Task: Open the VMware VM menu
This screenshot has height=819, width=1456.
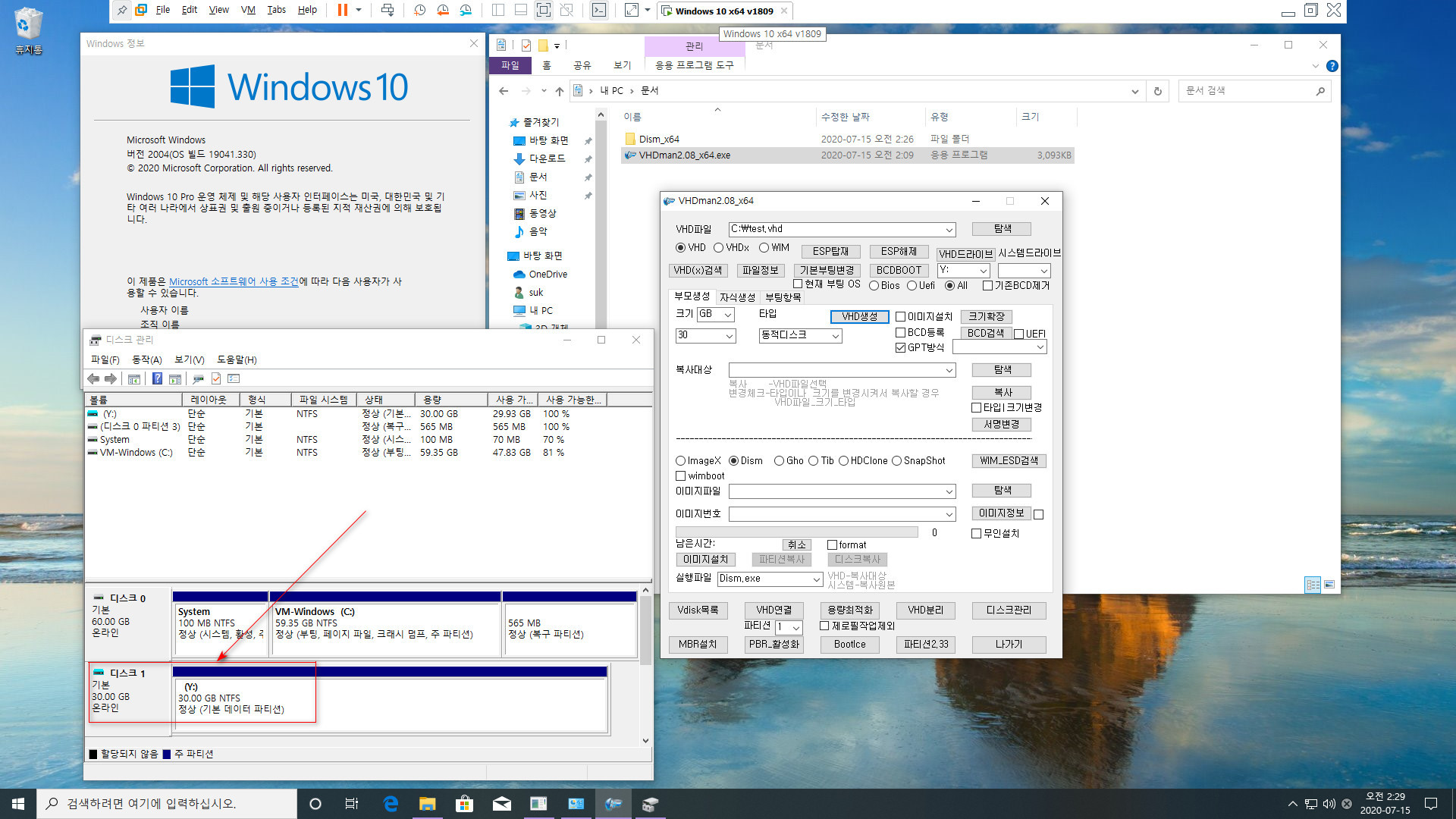Action: point(248,10)
